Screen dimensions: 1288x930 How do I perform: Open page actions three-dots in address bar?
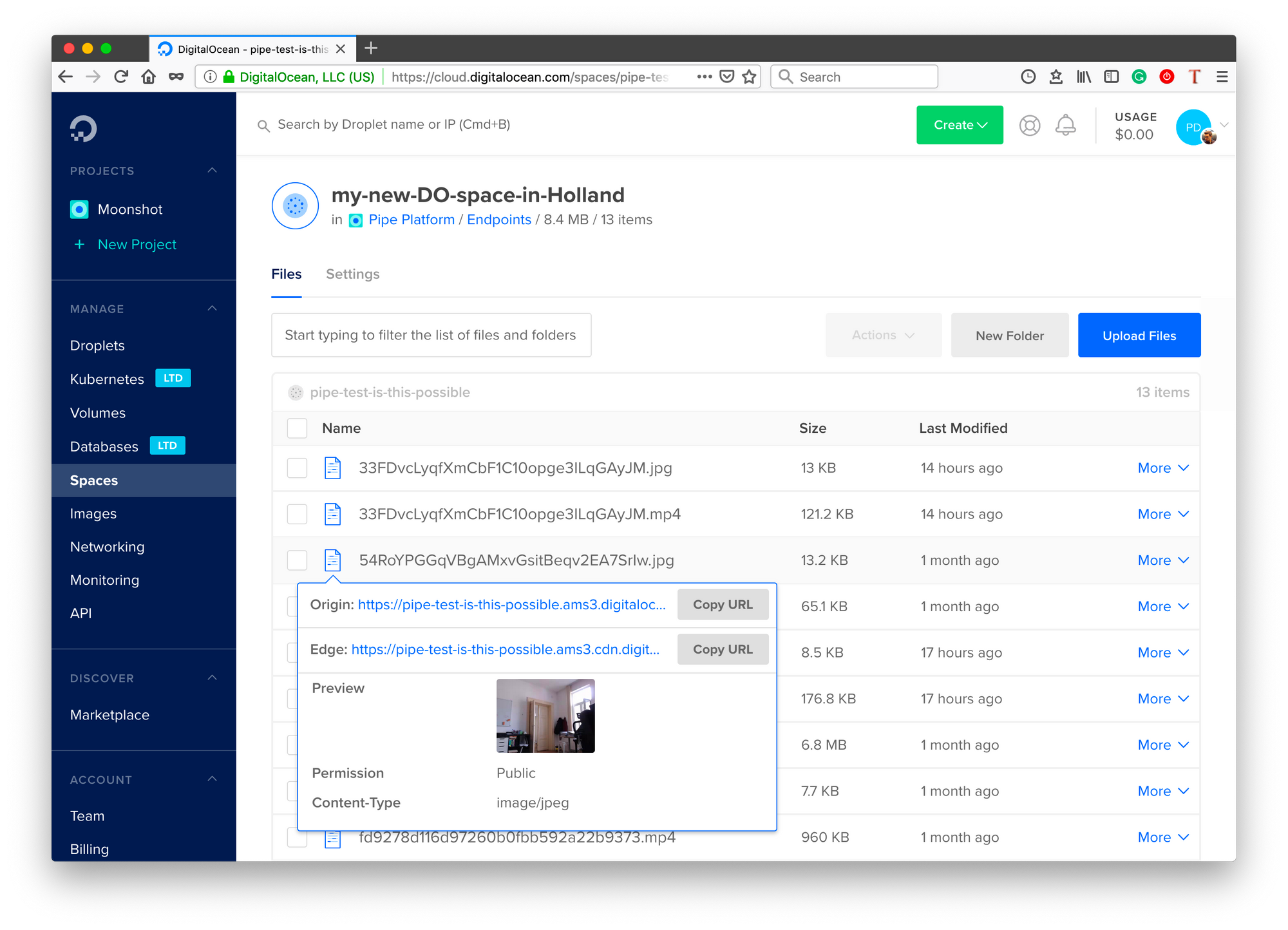(705, 77)
